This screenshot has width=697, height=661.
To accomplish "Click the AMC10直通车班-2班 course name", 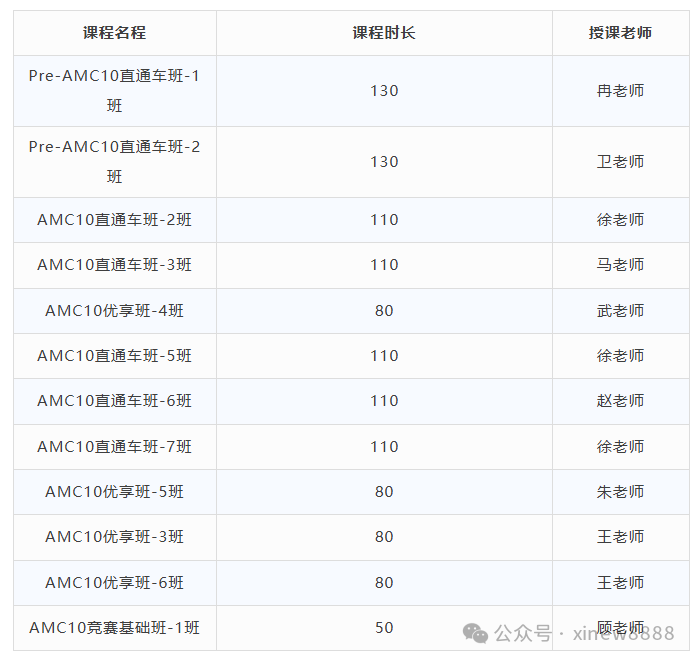I will tap(114, 220).
